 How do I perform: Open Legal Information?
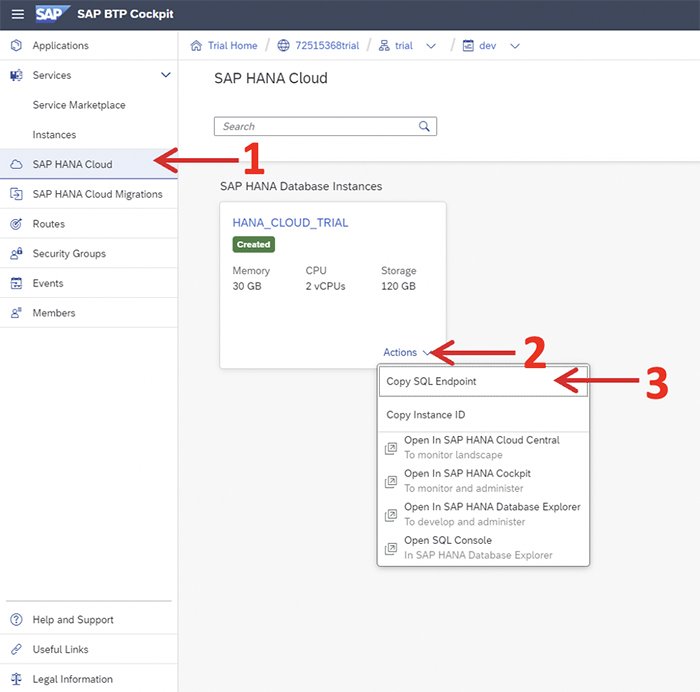89,679
